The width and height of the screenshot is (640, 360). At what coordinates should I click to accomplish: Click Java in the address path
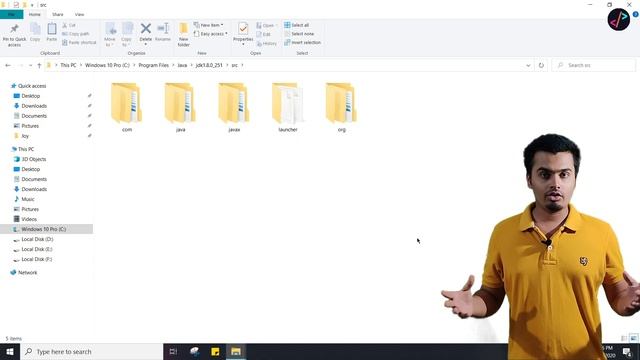[182, 65]
